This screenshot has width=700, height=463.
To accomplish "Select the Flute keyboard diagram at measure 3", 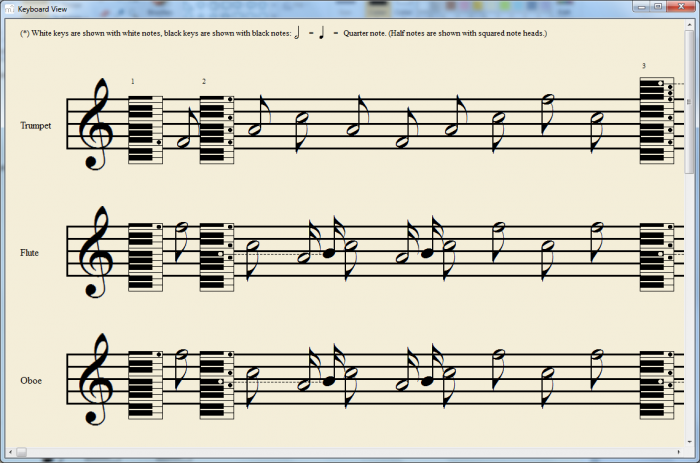I will click(657, 257).
